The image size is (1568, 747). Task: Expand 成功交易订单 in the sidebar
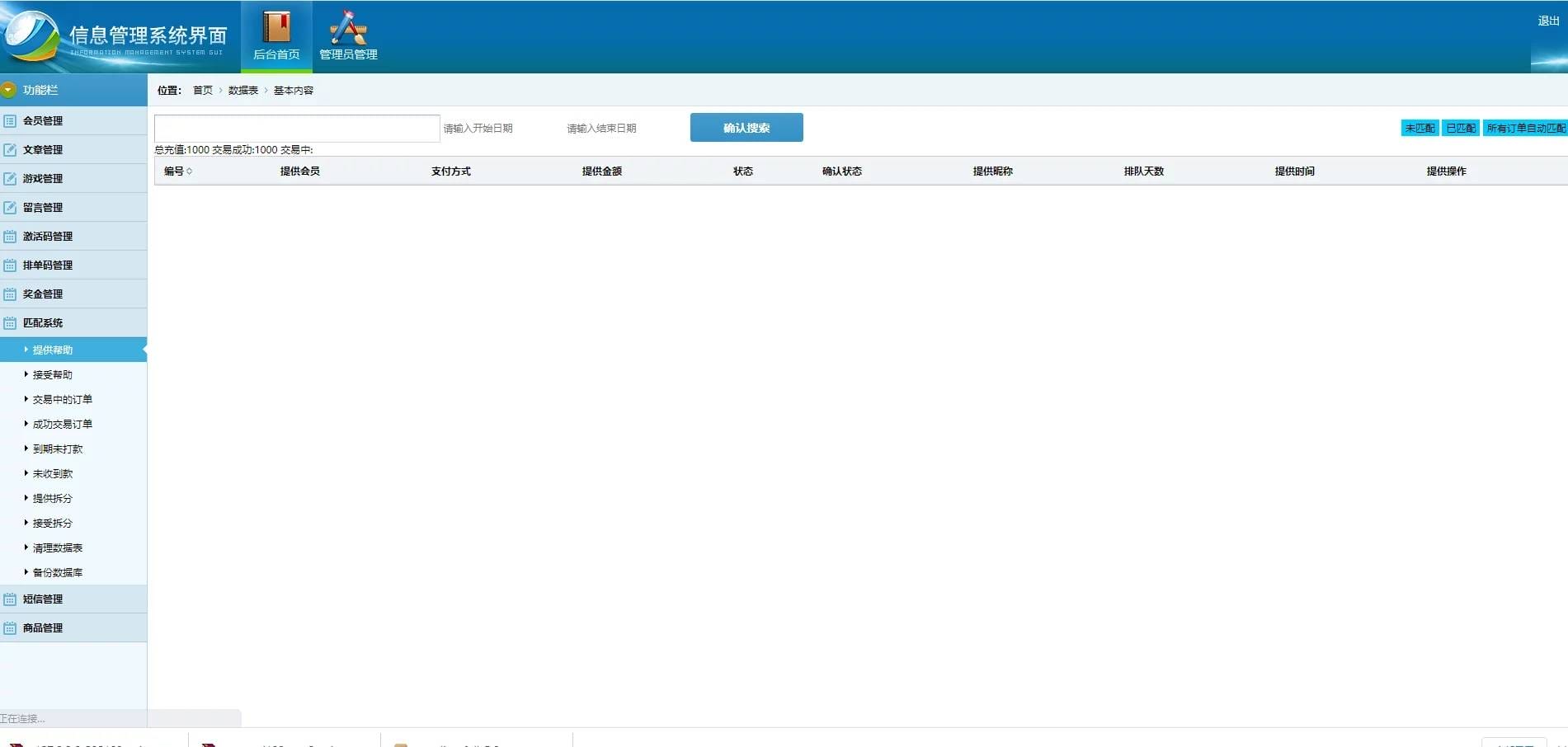point(62,423)
